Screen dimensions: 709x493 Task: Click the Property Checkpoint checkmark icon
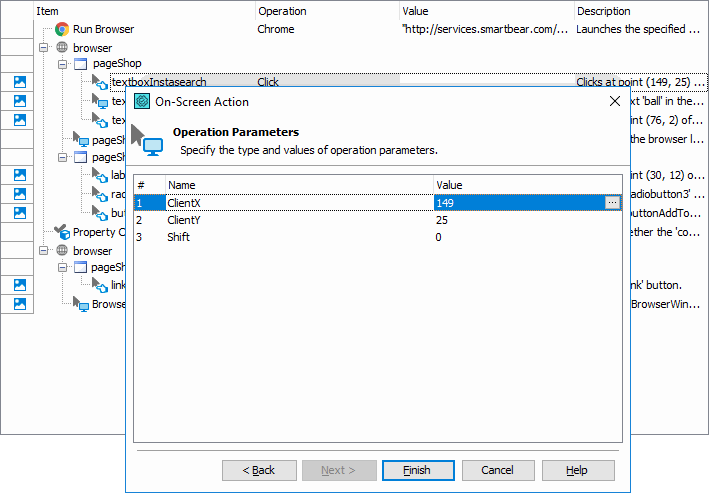tap(62, 232)
